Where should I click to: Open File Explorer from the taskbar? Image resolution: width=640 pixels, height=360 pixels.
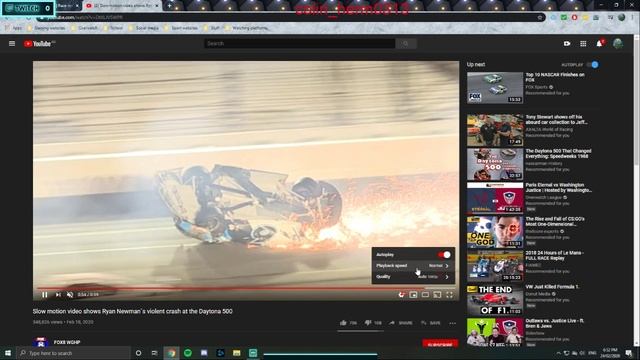(x=237, y=353)
